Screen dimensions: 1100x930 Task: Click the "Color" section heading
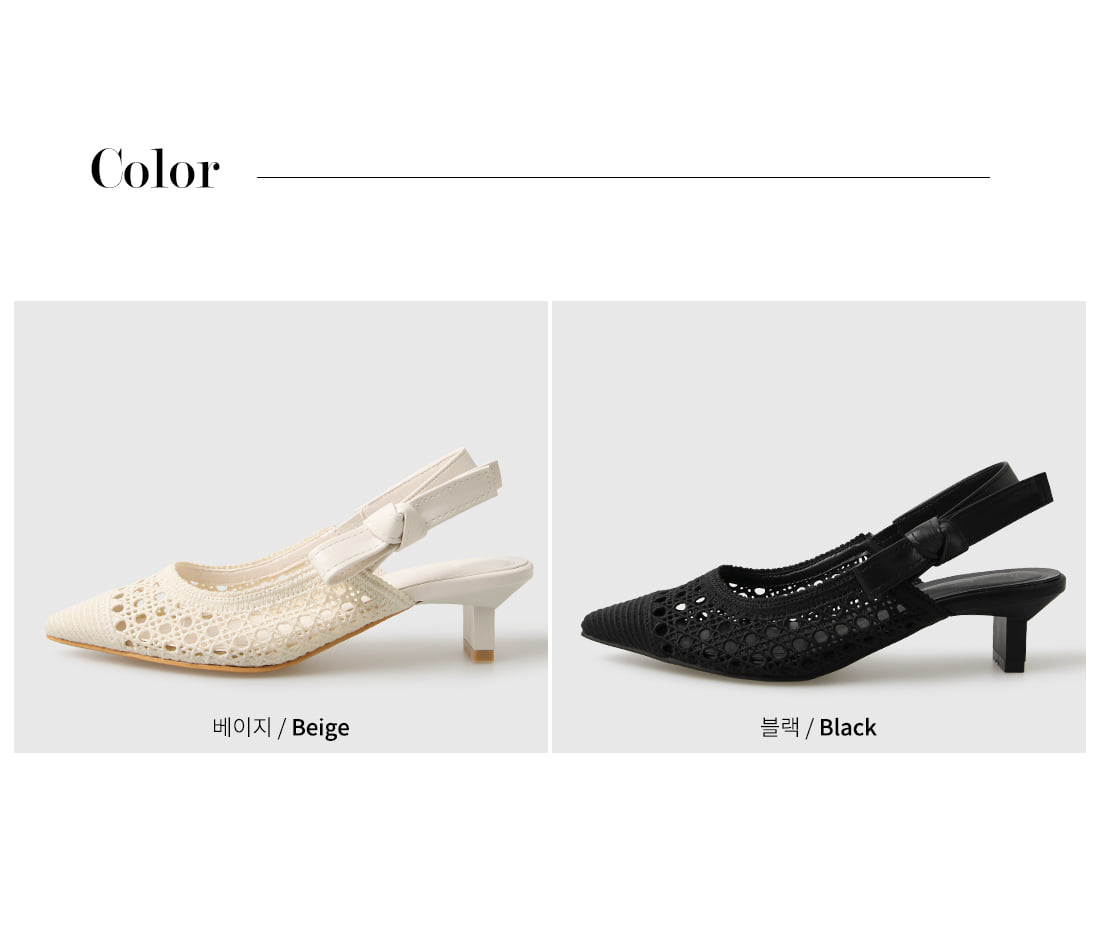(154, 168)
